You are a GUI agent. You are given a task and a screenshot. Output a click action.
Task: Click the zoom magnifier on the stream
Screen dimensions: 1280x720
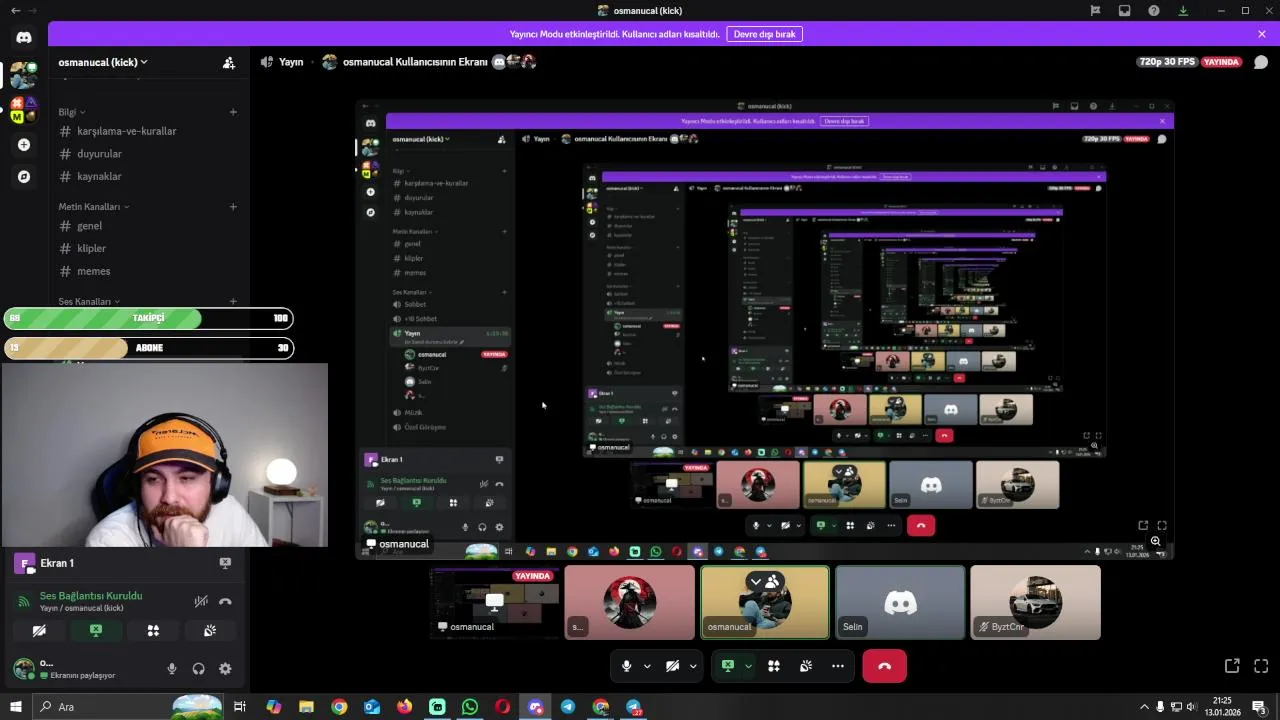[x=1155, y=541]
